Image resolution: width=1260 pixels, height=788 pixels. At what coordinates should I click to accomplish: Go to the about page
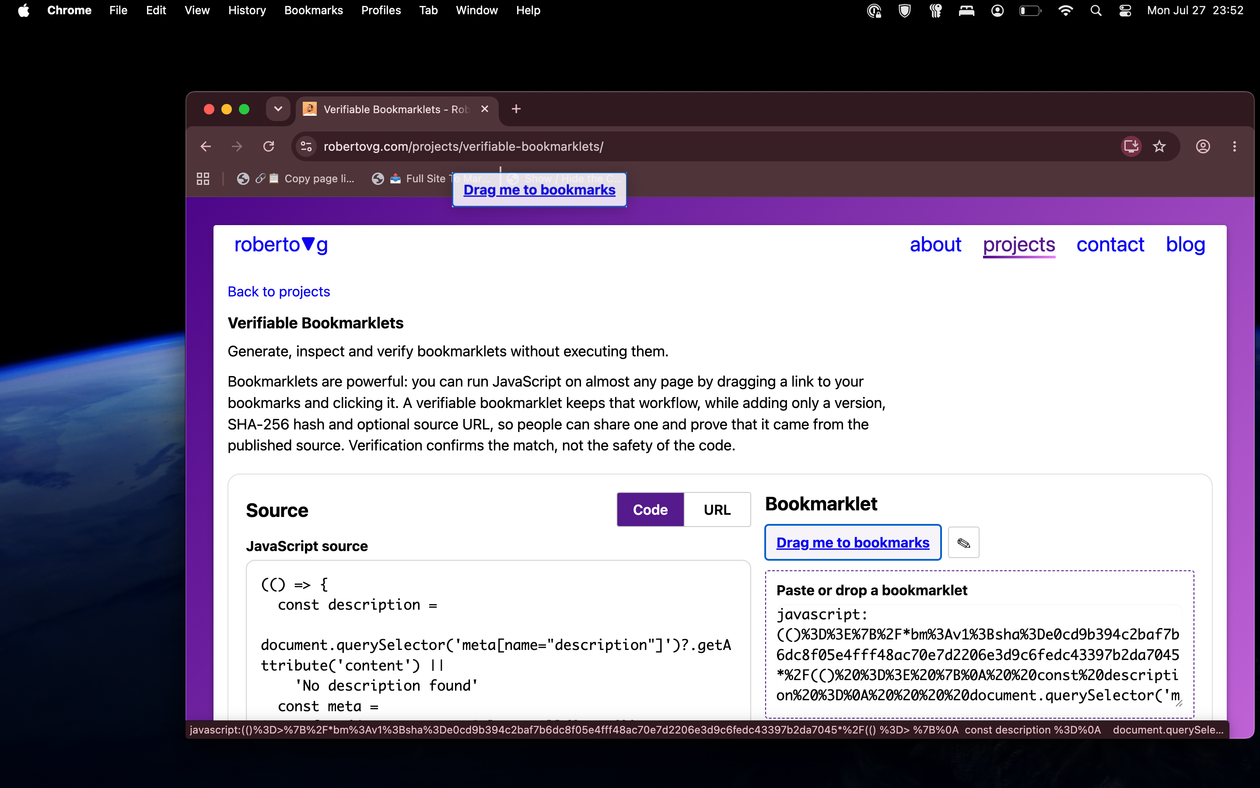[x=935, y=244]
